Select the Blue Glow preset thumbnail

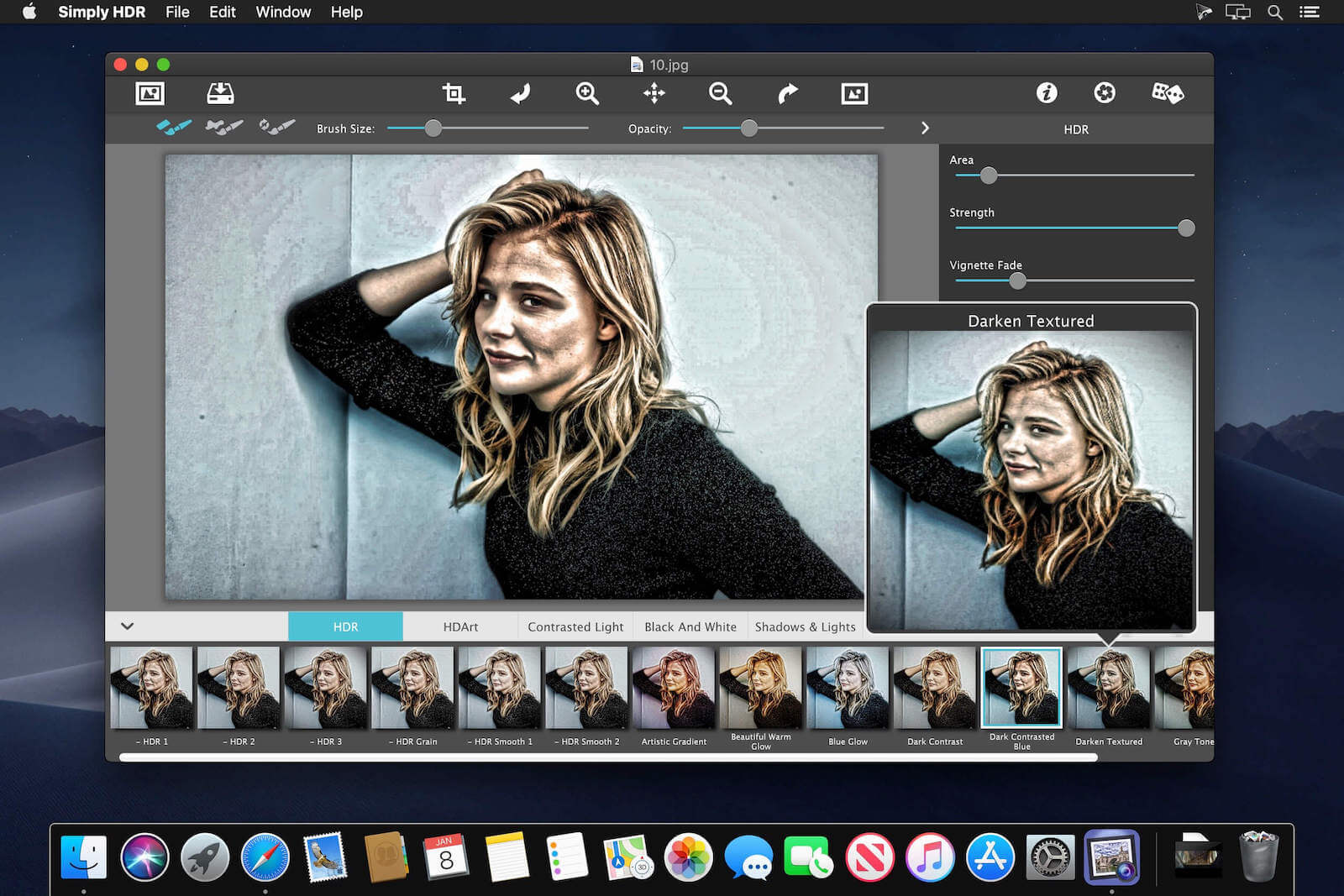pos(848,688)
